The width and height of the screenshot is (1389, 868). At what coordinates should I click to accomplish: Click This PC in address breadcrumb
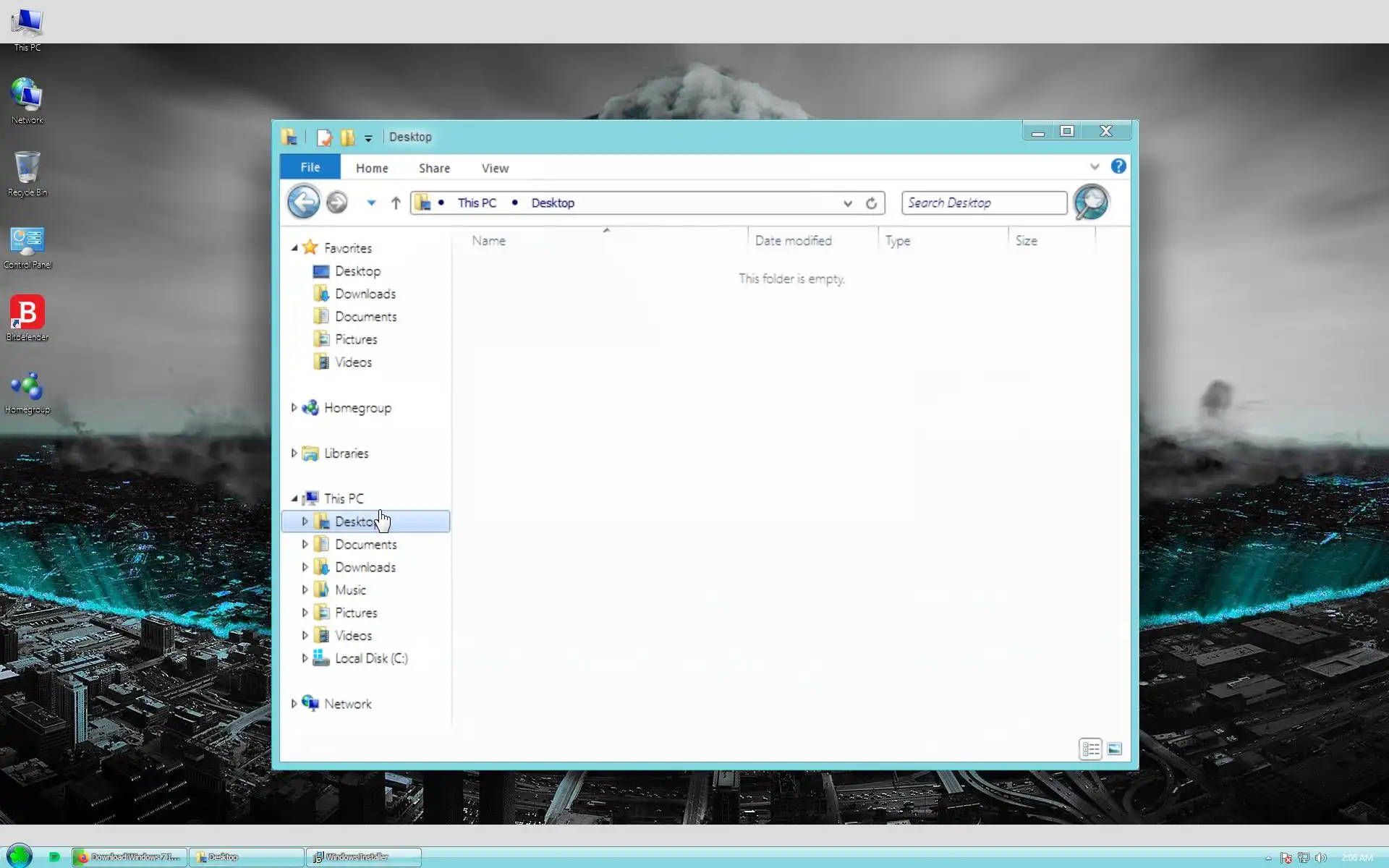[477, 203]
